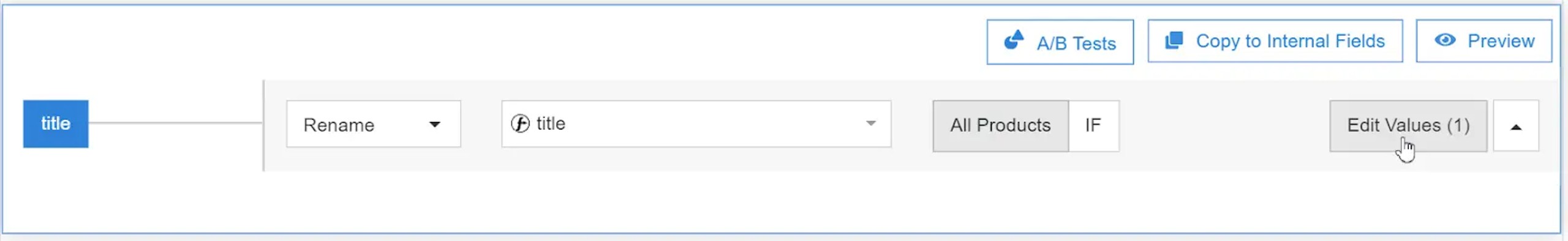Collapse the rule with the up-arrow button
1568x241 pixels.
point(1516,125)
